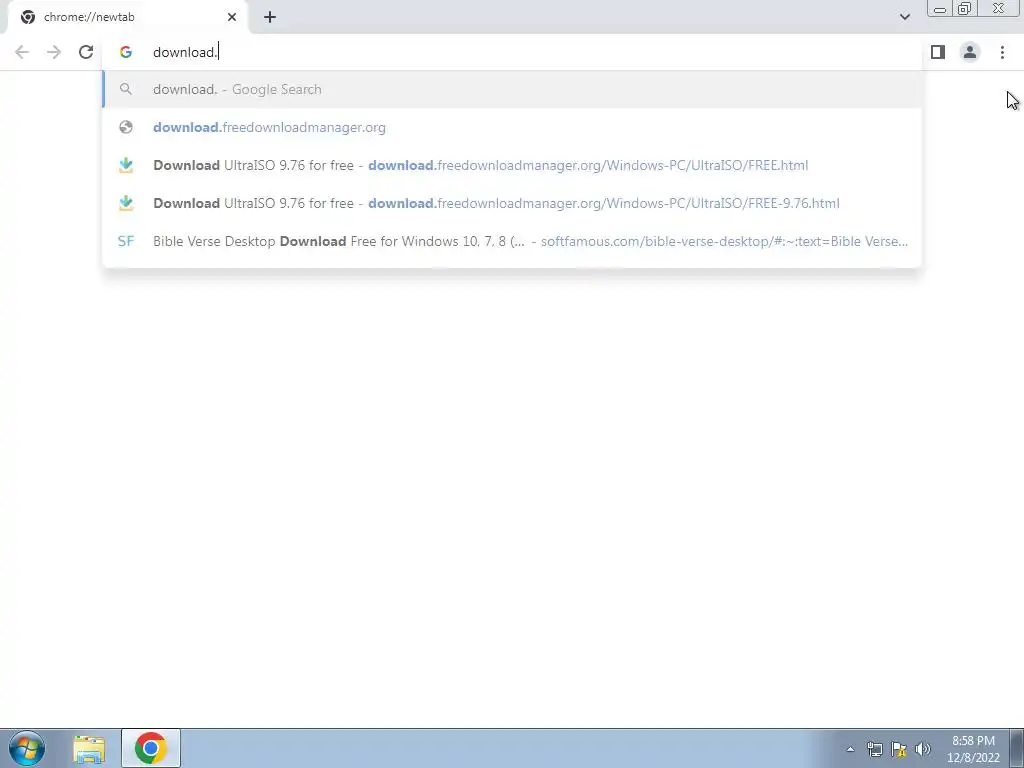Image resolution: width=1024 pixels, height=768 pixels.
Task: Select the UltraISO FREE.html suggestion
Action: [512, 165]
